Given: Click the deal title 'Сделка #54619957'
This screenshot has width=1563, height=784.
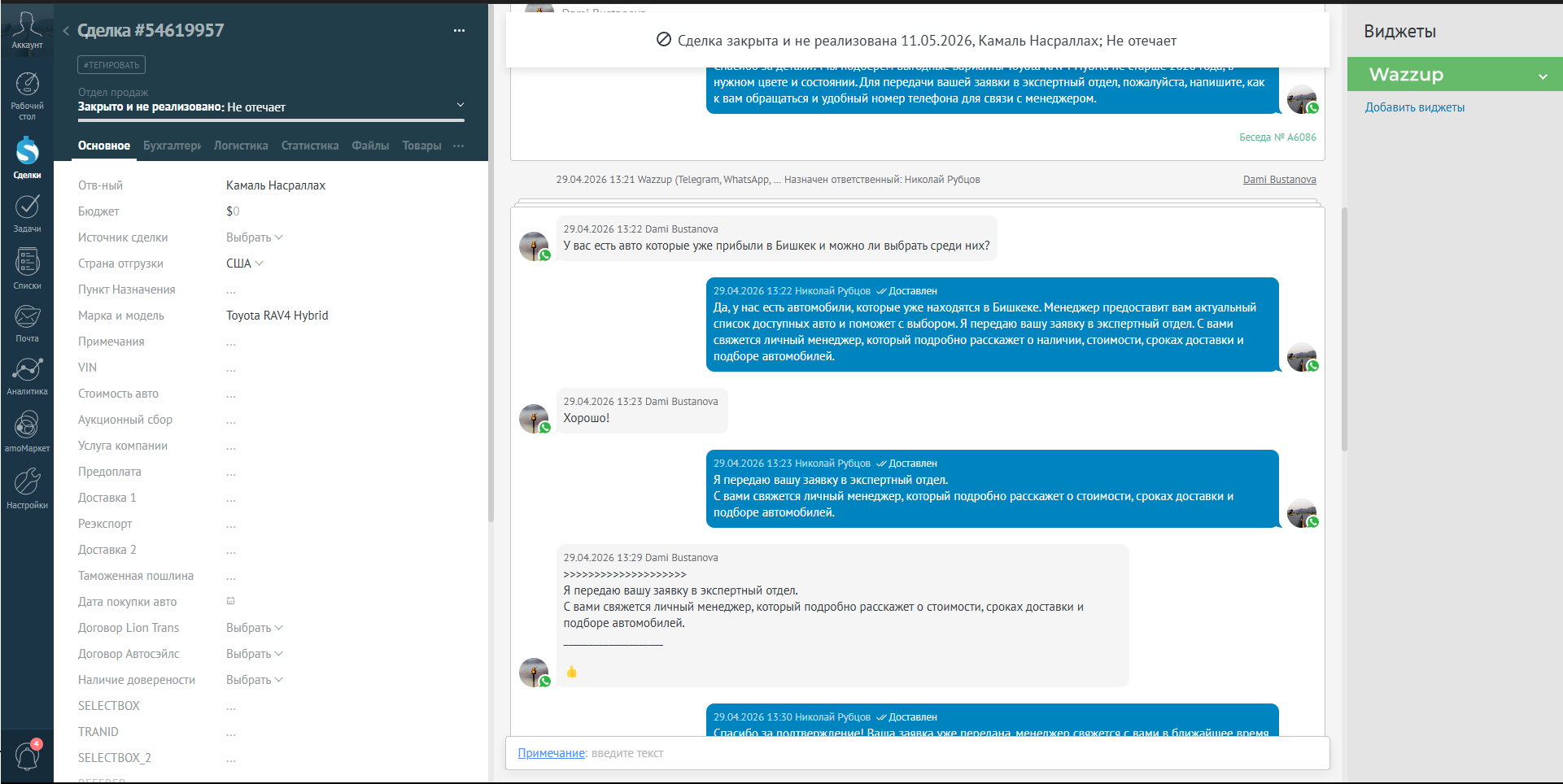Looking at the screenshot, I should coord(151,31).
